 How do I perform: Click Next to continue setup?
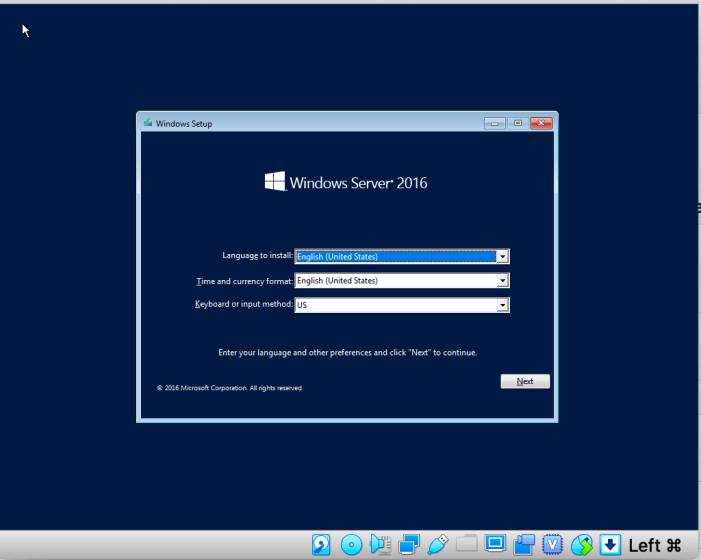click(525, 381)
